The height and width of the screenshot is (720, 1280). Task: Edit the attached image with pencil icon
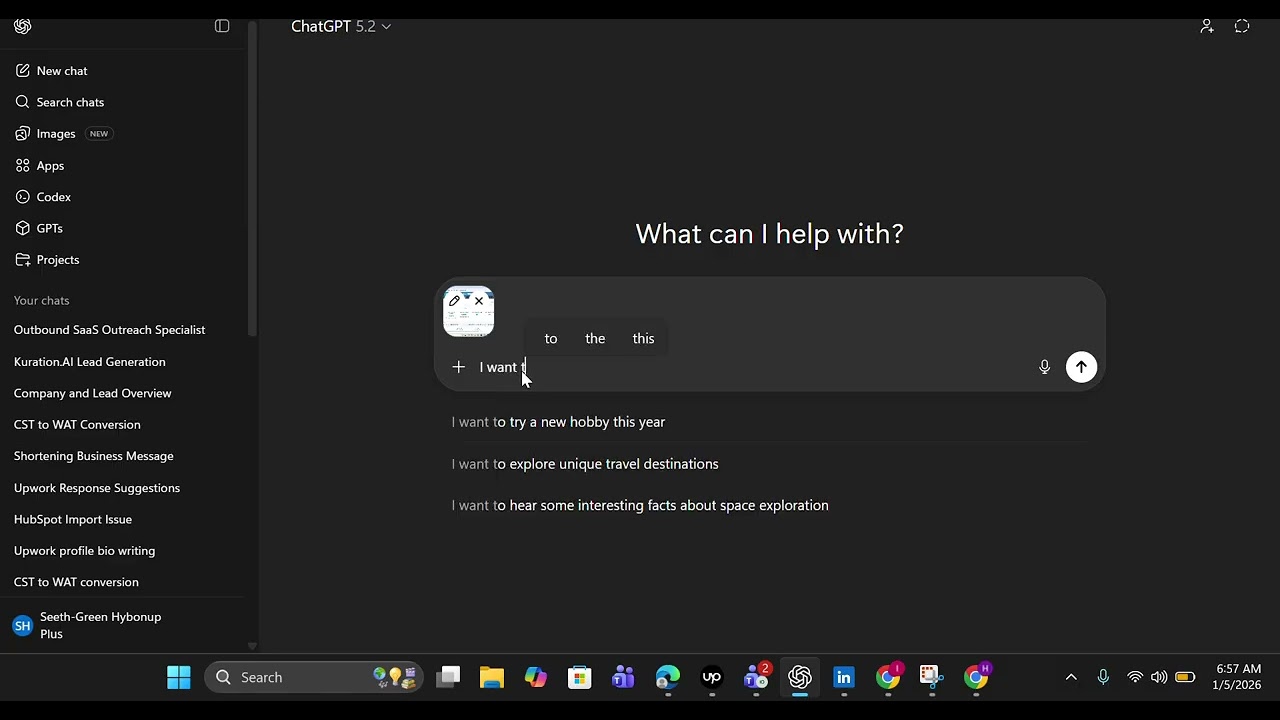point(455,301)
